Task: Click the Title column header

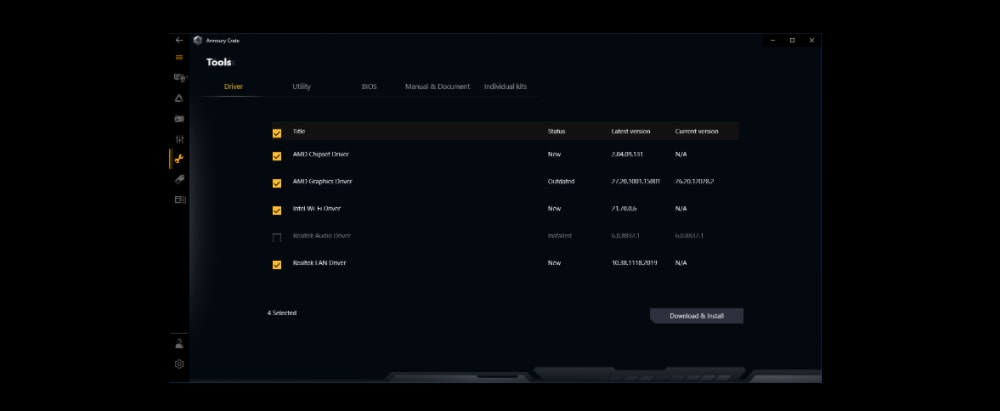Action: tap(299, 131)
